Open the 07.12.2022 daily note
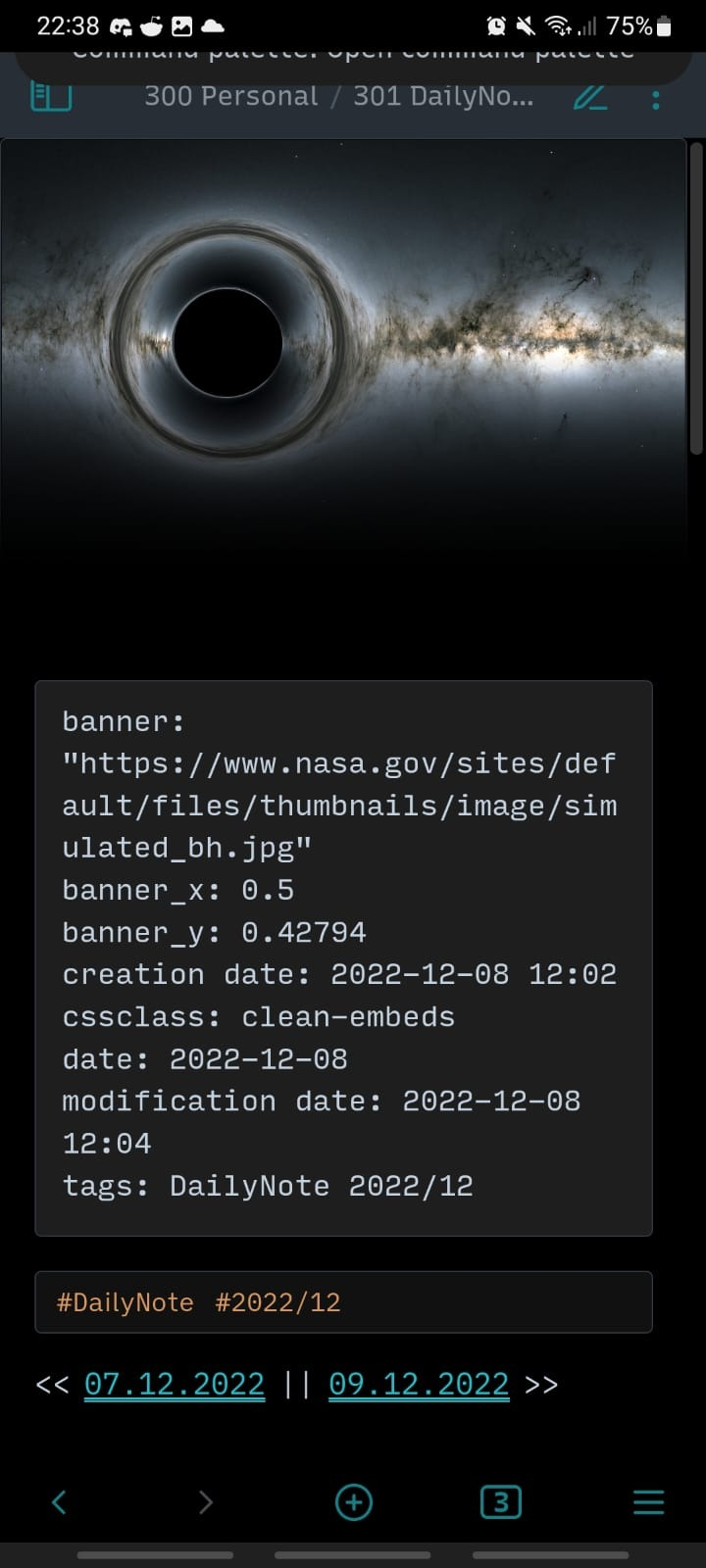Screen dimensions: 706x1568 (175, 1384)
